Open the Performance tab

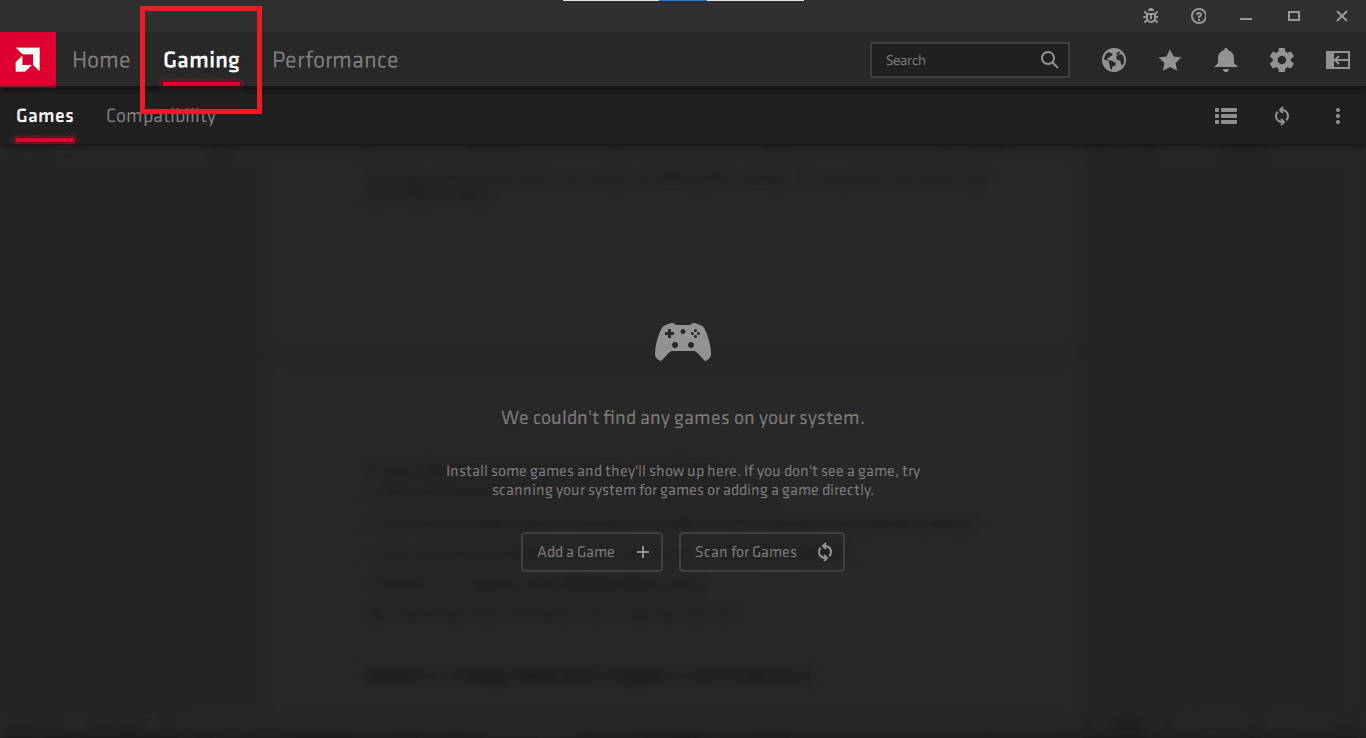[x=335, y=60]
